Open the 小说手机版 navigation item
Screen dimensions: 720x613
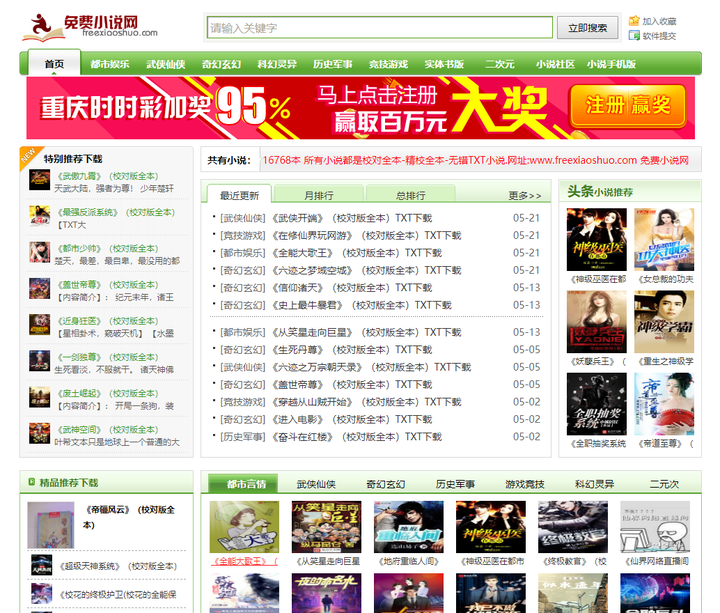(x=611, y=64)
